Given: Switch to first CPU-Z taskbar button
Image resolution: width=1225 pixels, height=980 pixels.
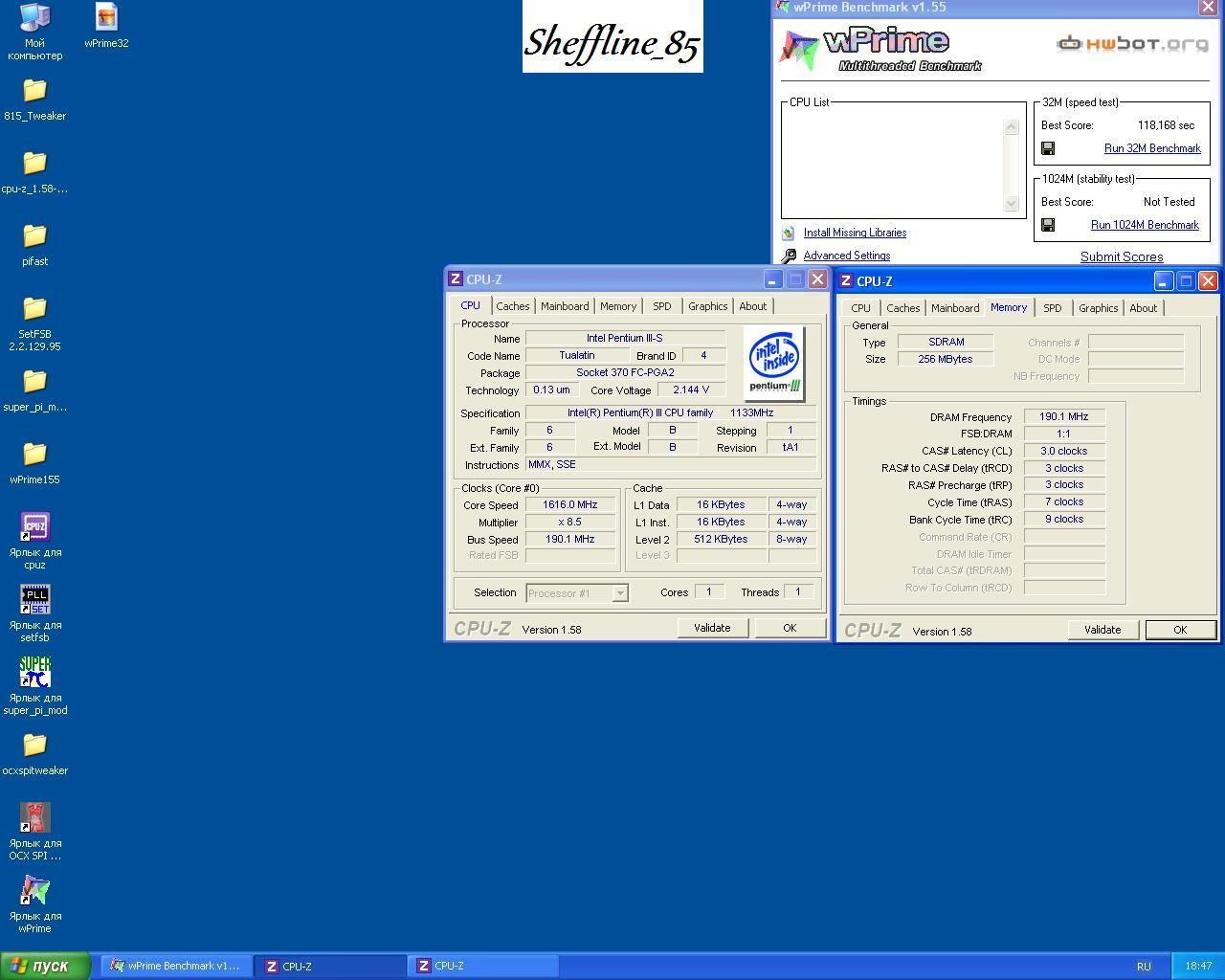Looking at the screenshot, I should [x=330, y=966].
